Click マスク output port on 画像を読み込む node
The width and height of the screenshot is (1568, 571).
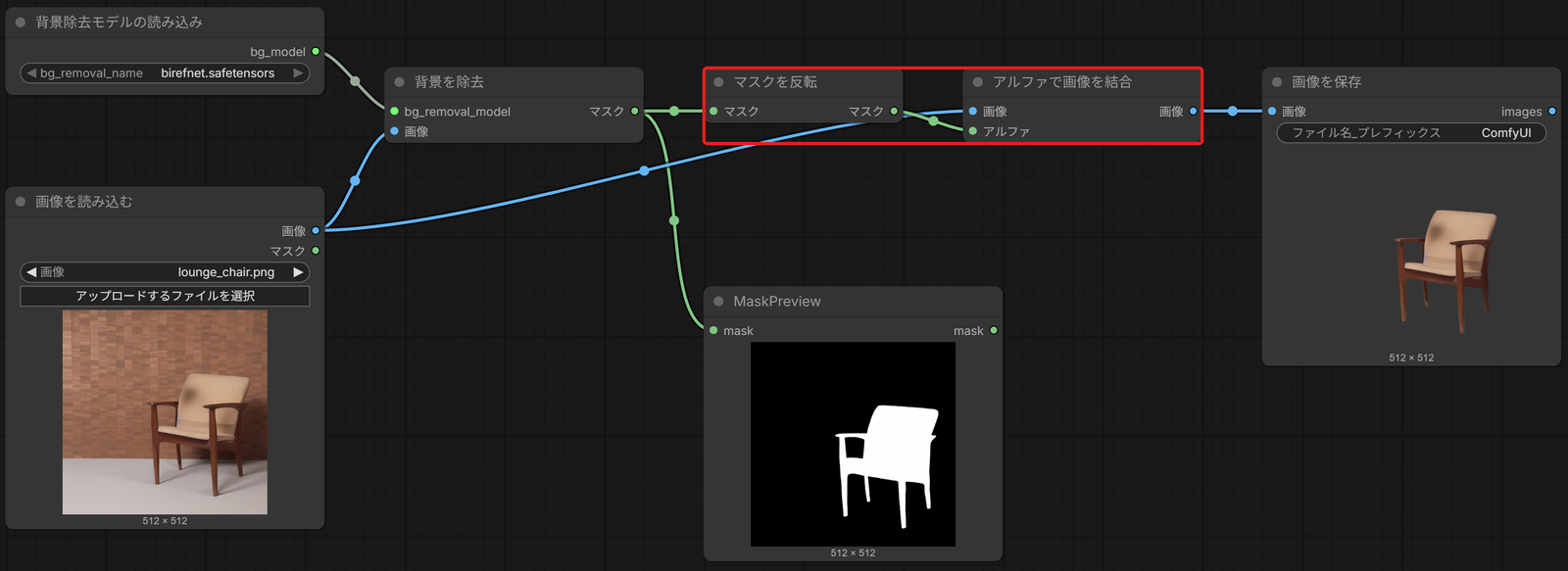click(316, 251)
